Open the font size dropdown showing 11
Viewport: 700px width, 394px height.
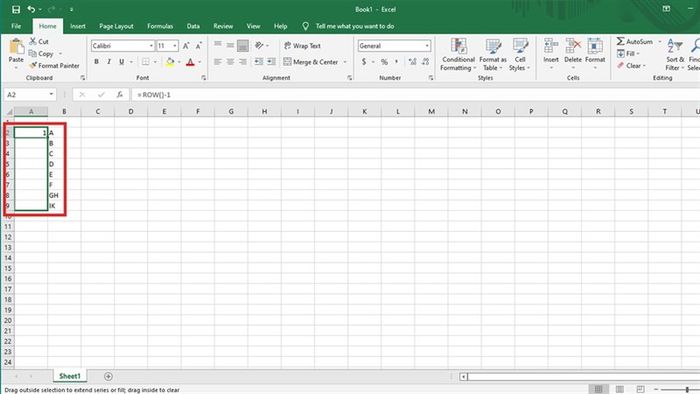point(175,46)
